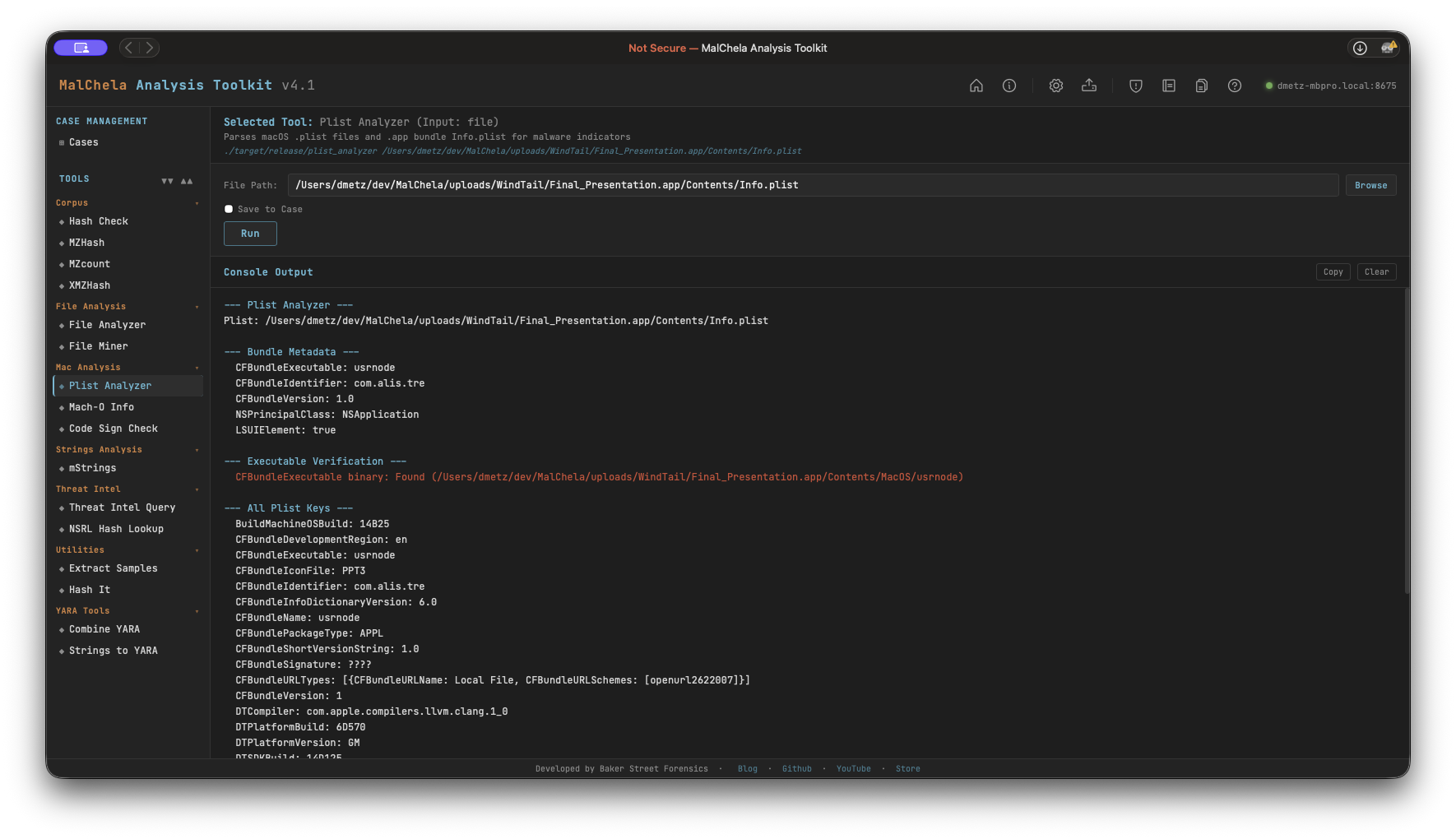Go to the Home icon in header
1456x839 pixels.
tap(976, 86)
